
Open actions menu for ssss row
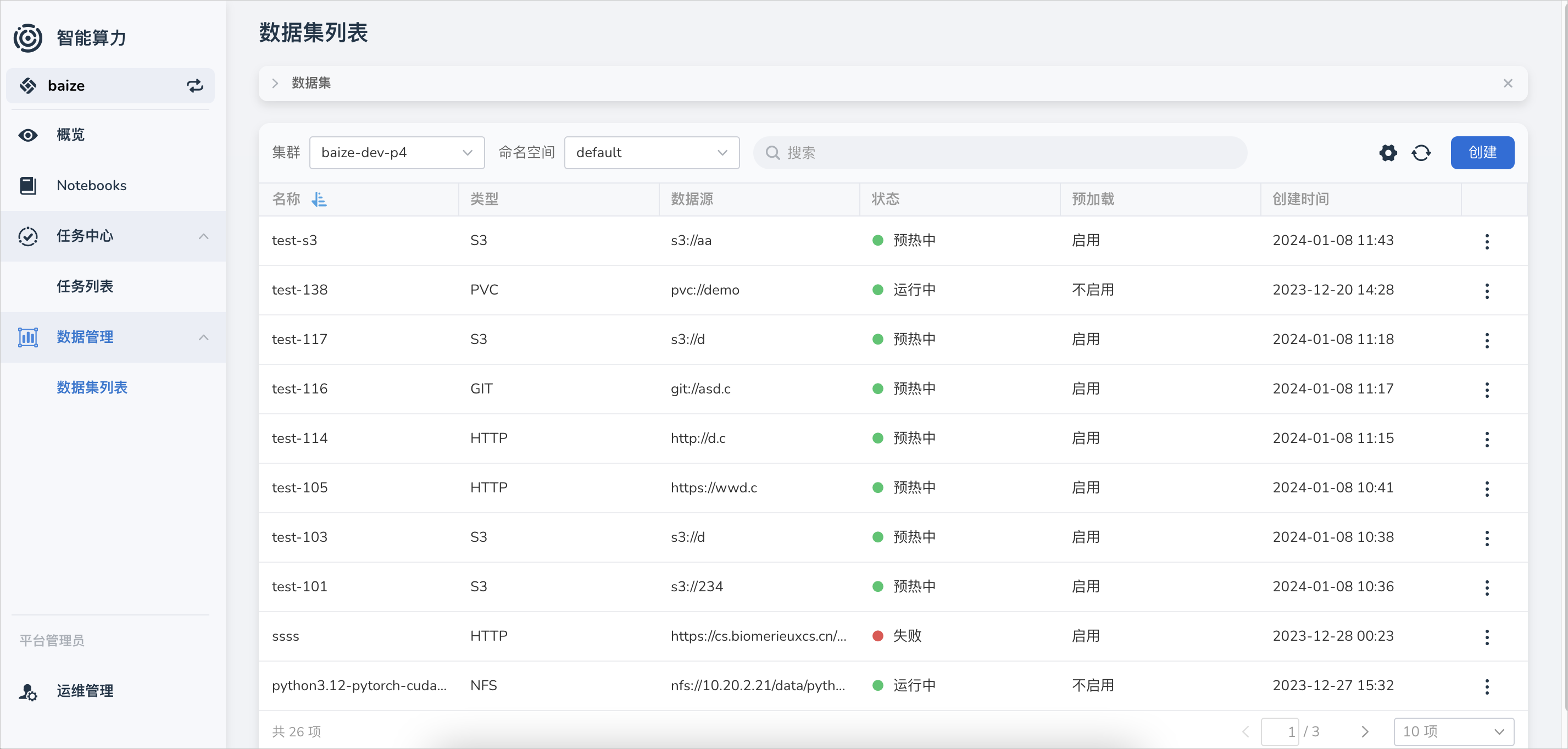point(1487,637)
